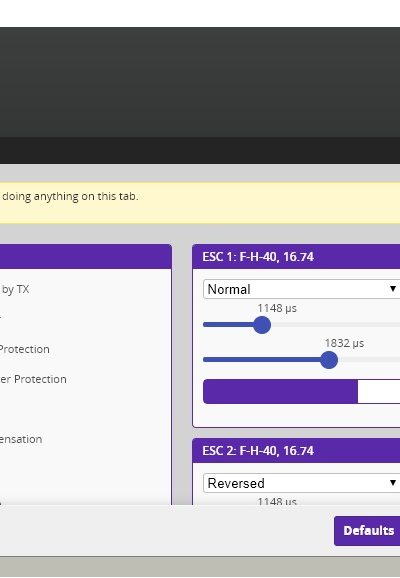
Task: Click the Defaults button
Action: click(368, 531)
